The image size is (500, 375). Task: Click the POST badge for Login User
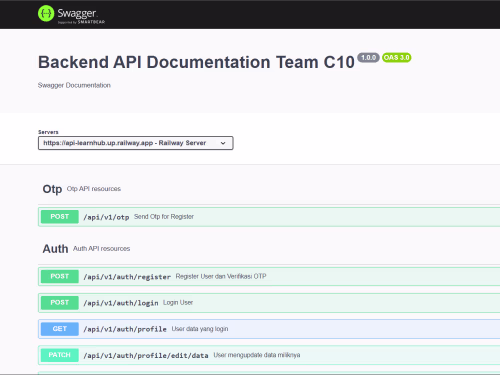coord(60,303)
